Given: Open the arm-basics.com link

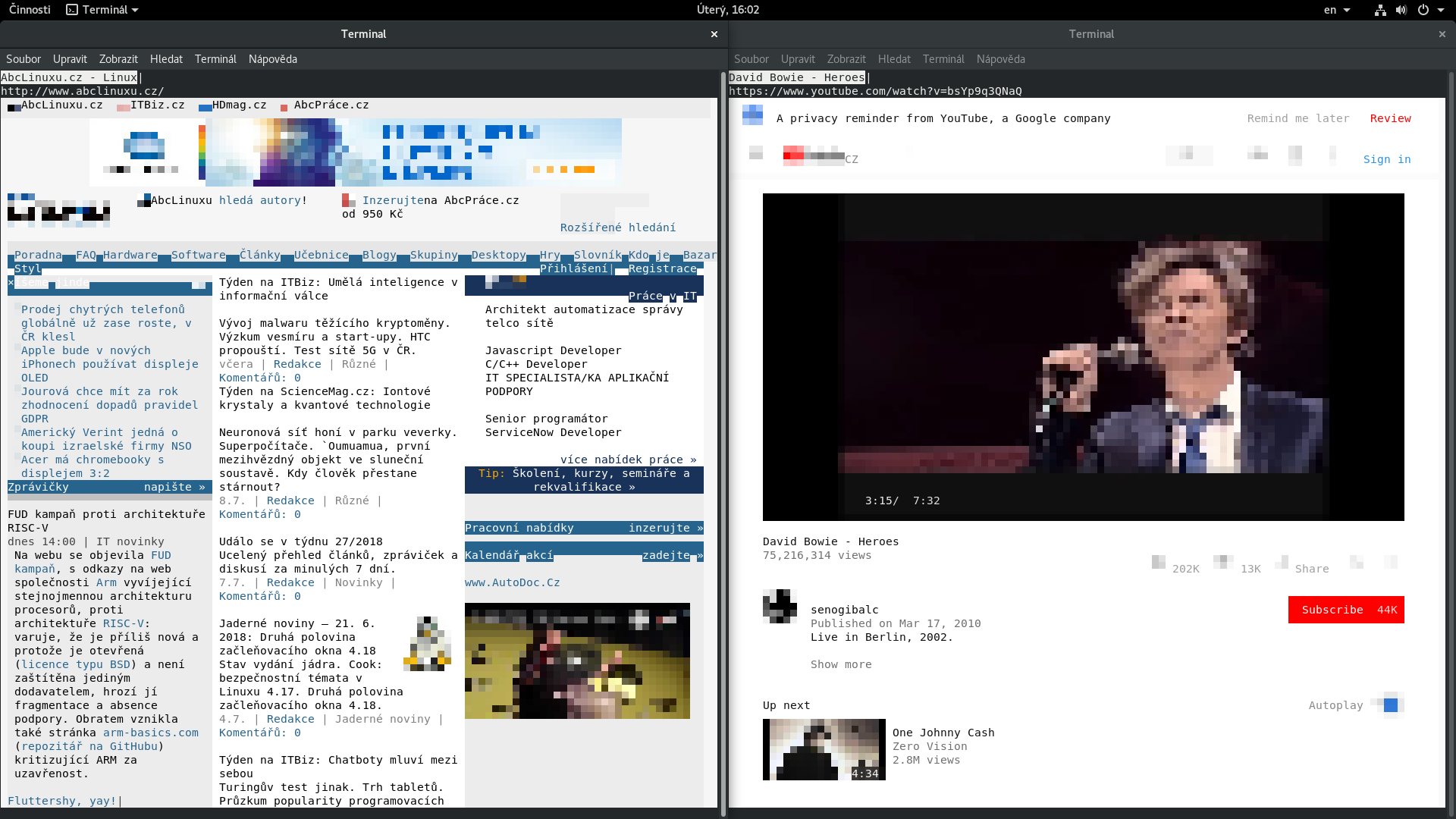Looking at the screenshot, I should coord(151,733).
